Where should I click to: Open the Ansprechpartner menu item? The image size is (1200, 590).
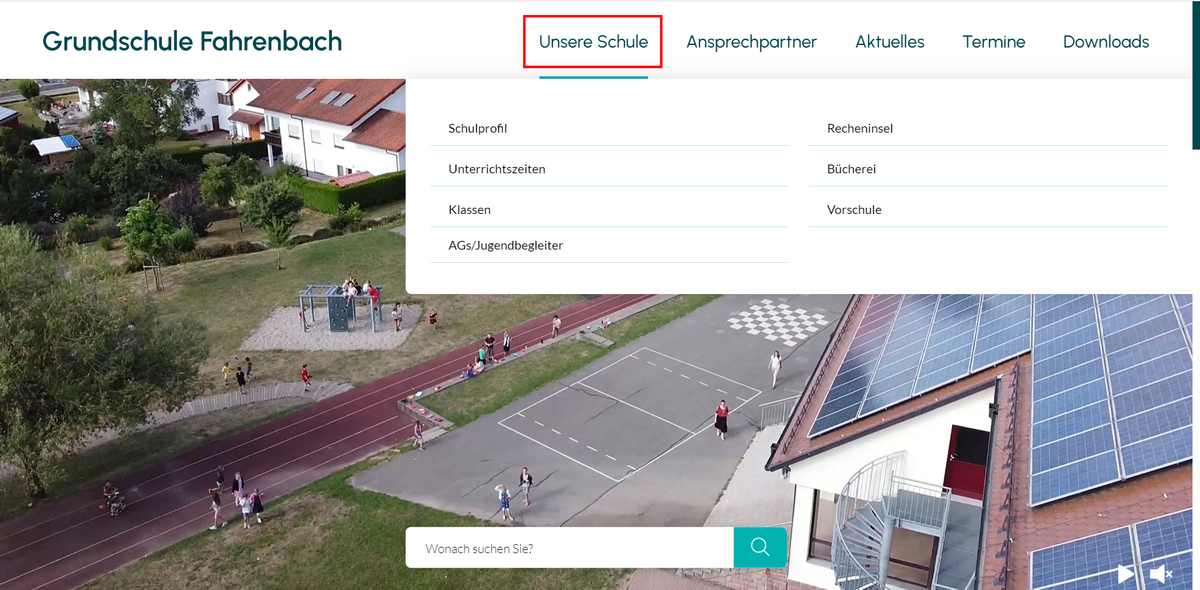tap(751, 42)
